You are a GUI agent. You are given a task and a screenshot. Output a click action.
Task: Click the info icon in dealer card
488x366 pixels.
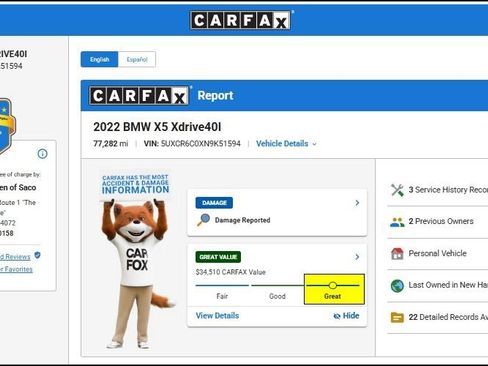pos(42,154)
